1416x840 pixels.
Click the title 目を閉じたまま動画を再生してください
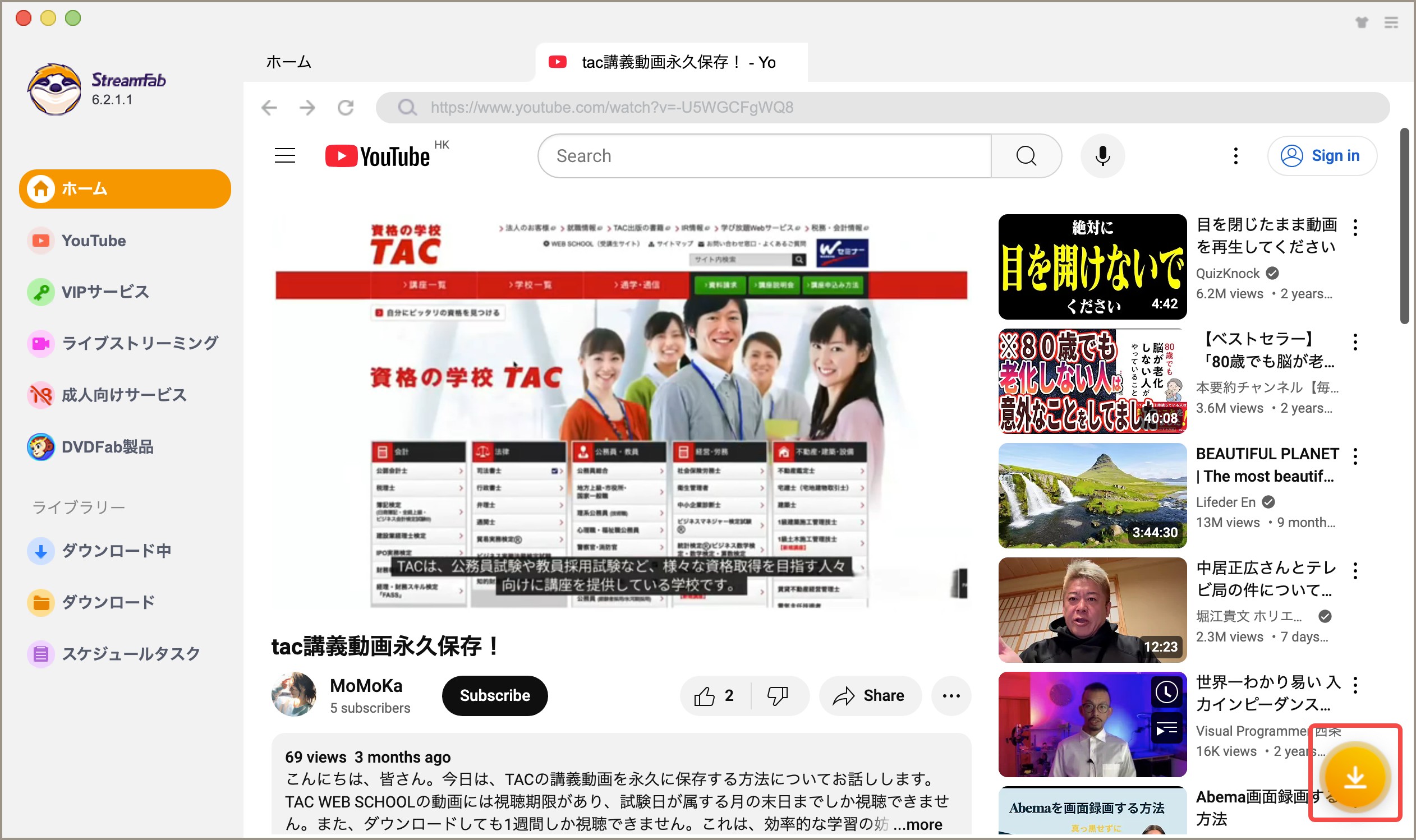point(1267,236)
